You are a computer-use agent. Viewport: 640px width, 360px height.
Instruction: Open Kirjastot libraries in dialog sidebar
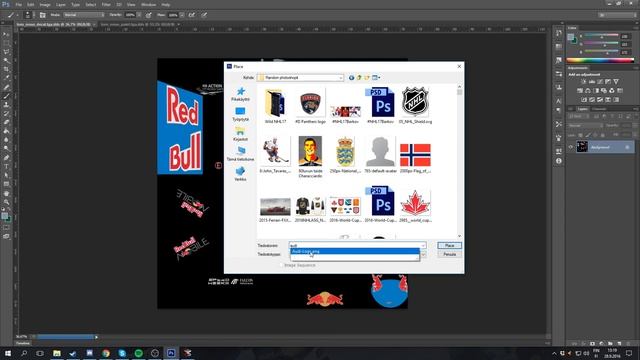(x=240, y=134)
